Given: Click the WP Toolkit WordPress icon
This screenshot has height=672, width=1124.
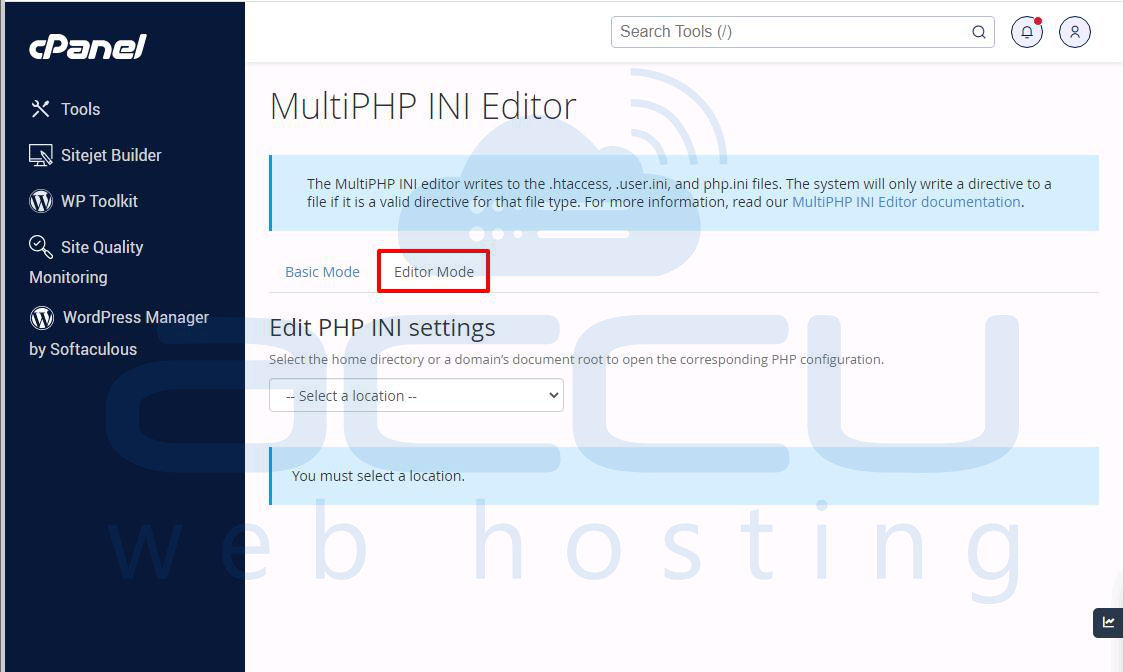Looking at the screenshot, I should (41, 201).
